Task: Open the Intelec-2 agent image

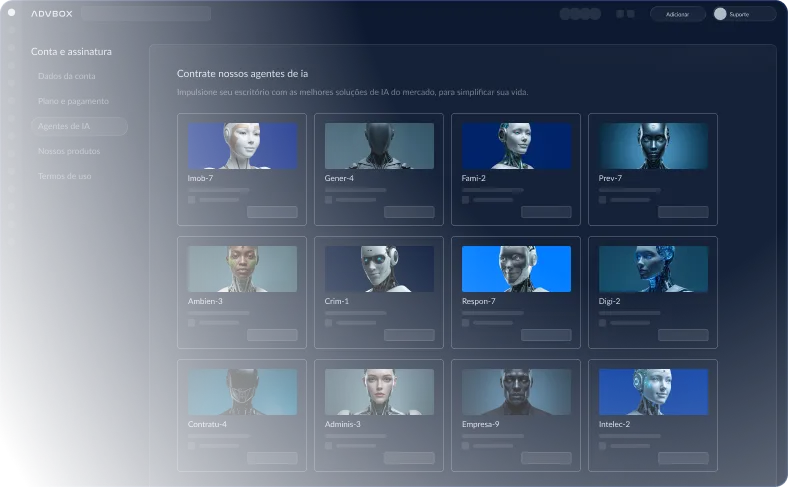Action: [x=653, y=392]
